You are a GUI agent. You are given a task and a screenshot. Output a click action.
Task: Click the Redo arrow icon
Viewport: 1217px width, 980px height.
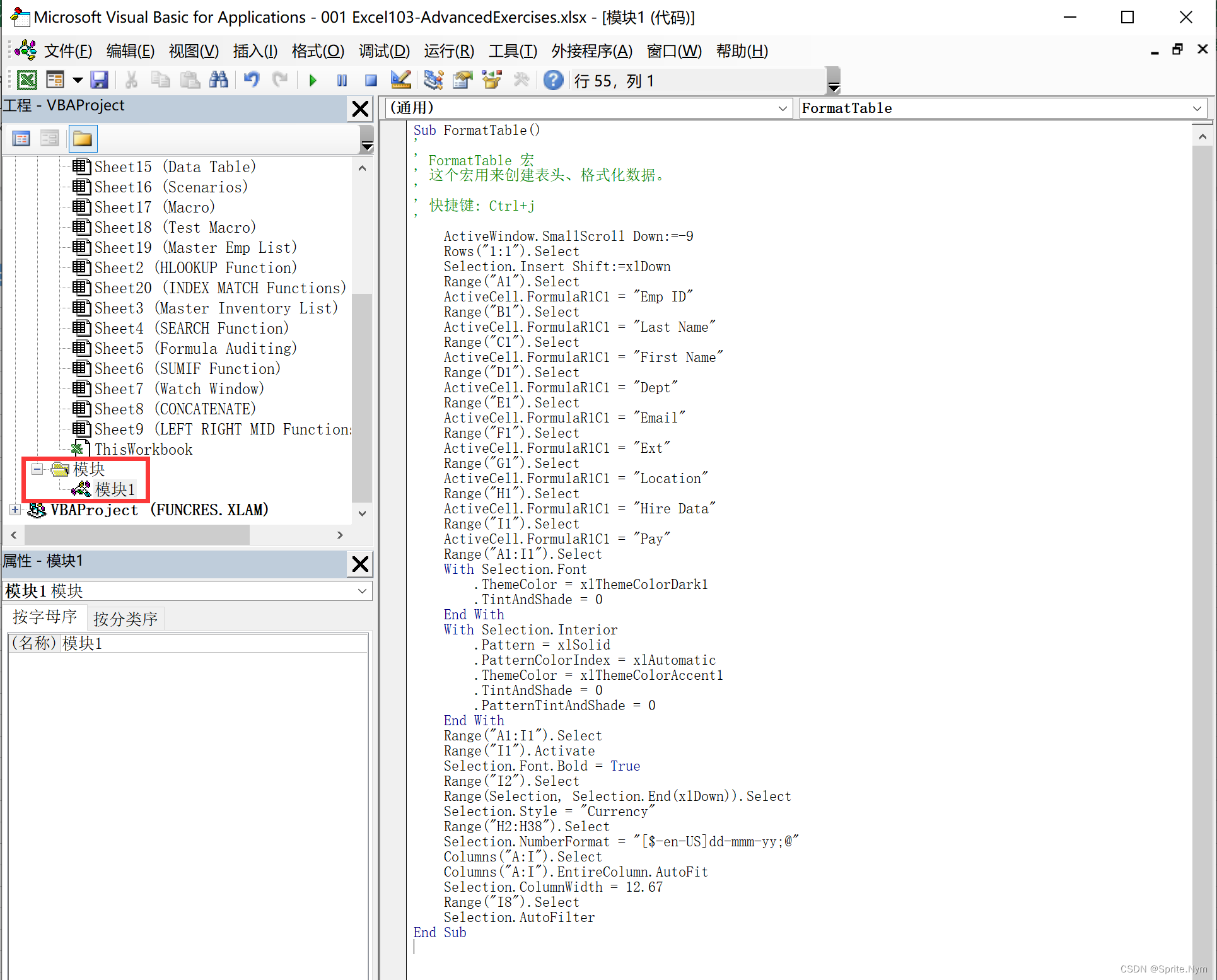[280, 80]
